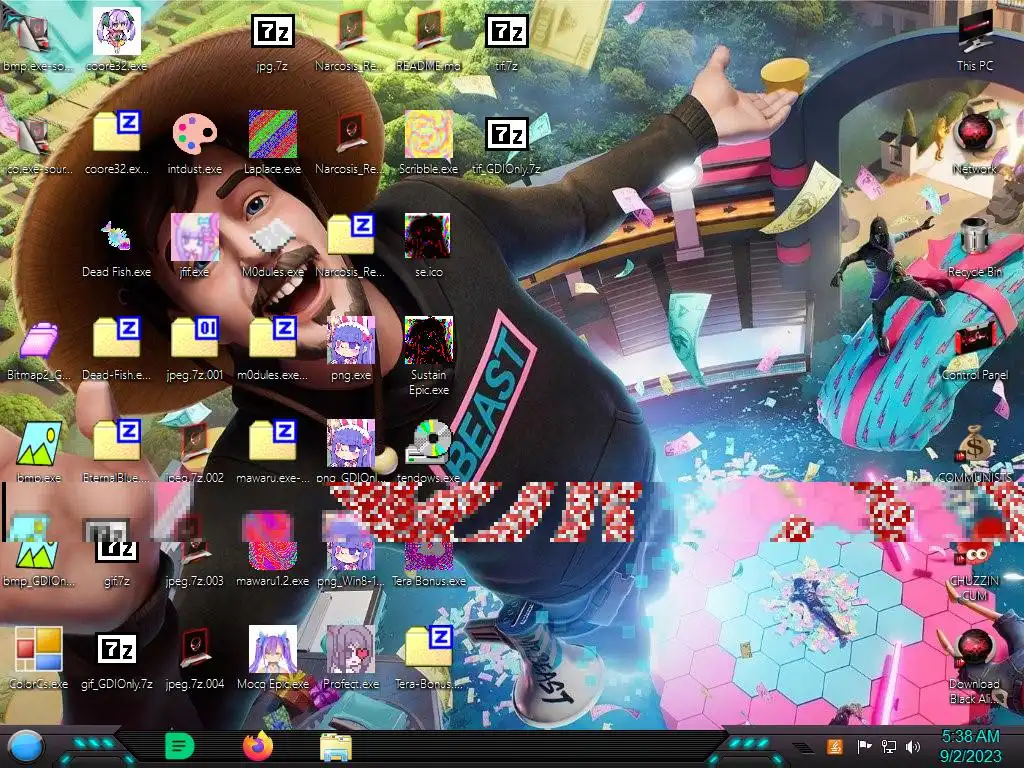This screenshot has height=768, width=1024.
Task: Launch the jfif.exe icon
Action: (195, 237)
